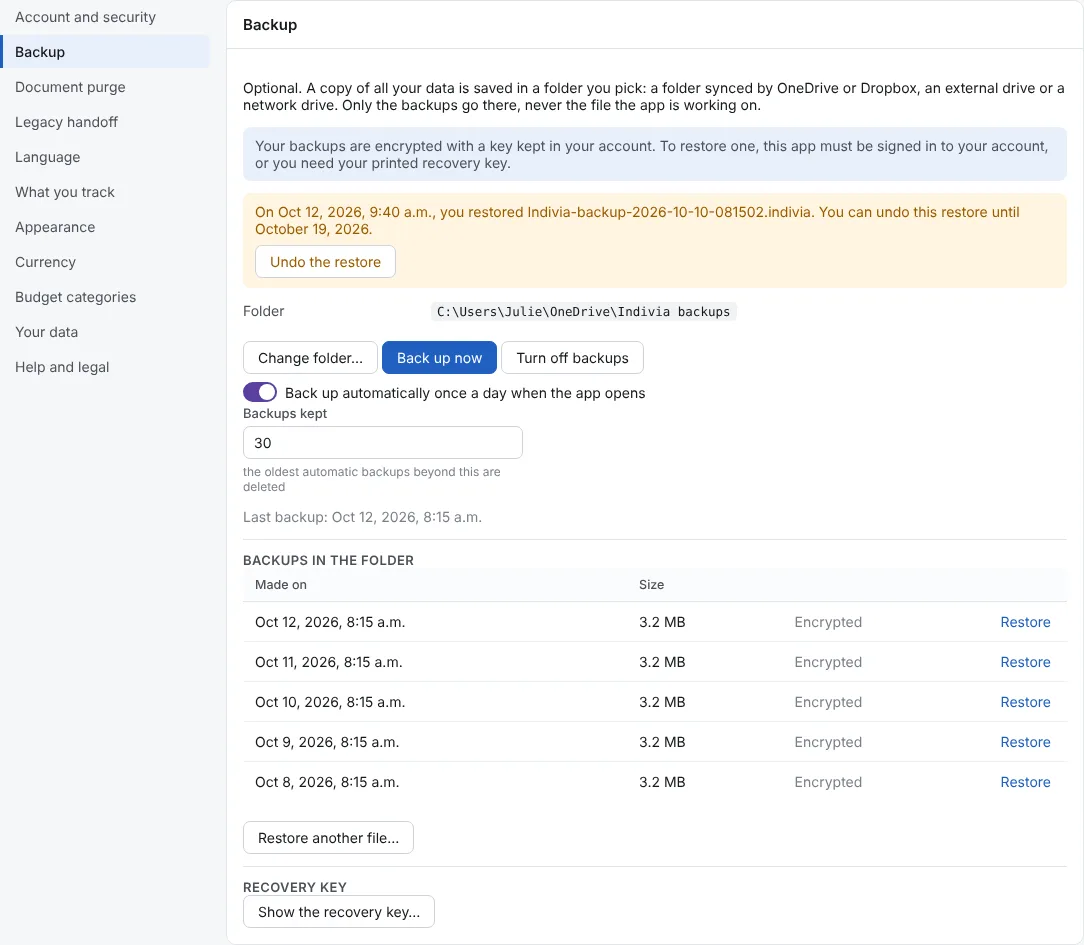Click the RECOVERY KEY section heading

click(x=295, y=887)
